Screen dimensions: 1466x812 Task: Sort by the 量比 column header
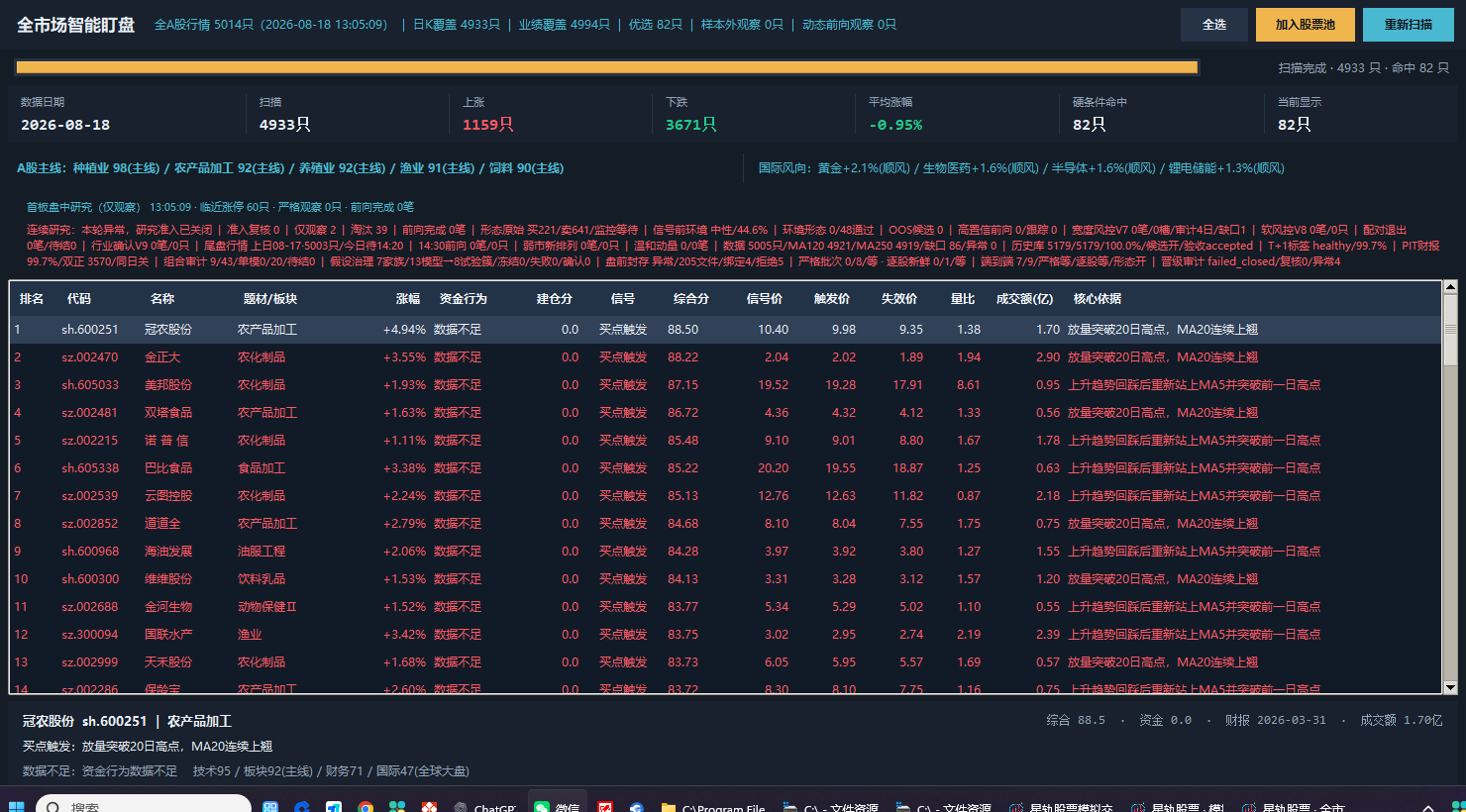[963, 298]
